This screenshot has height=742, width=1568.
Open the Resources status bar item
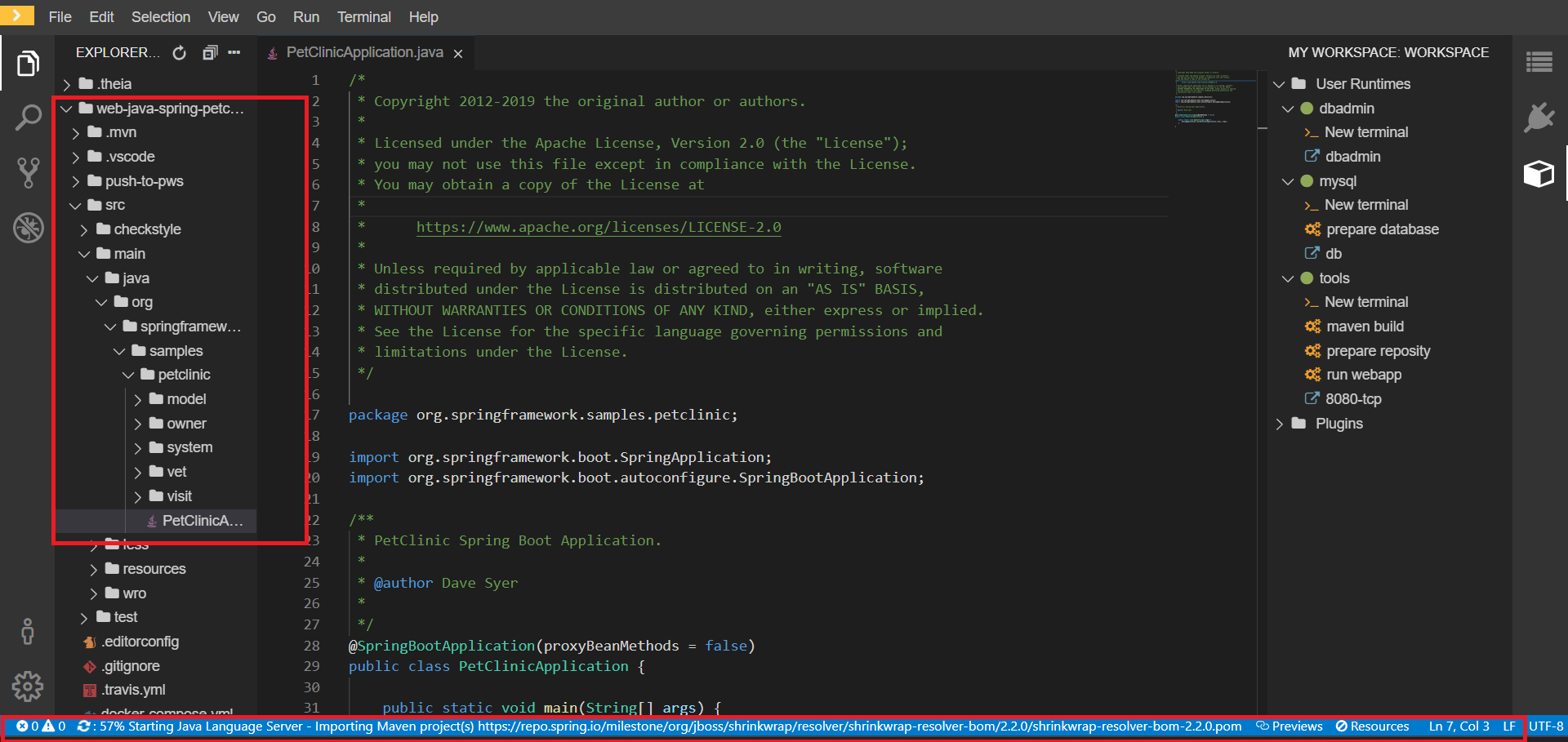(1372, 726)
